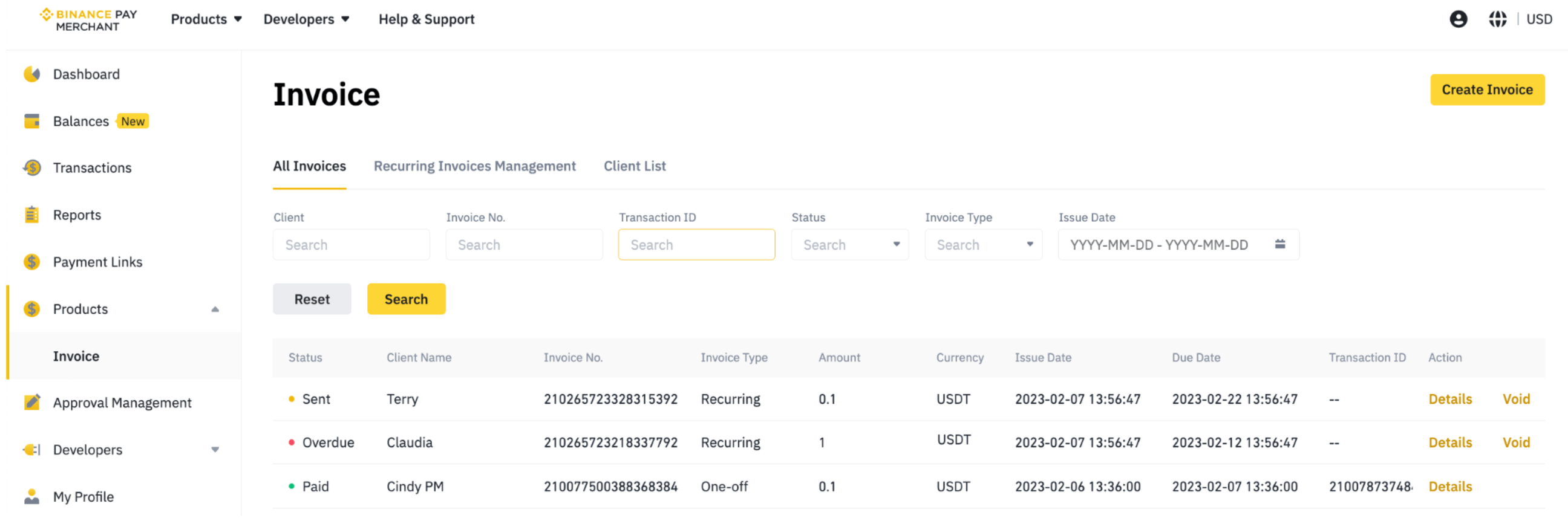
Task: Open the user account profile icon
Action: pyautogui.click(x=1458, y=19)
